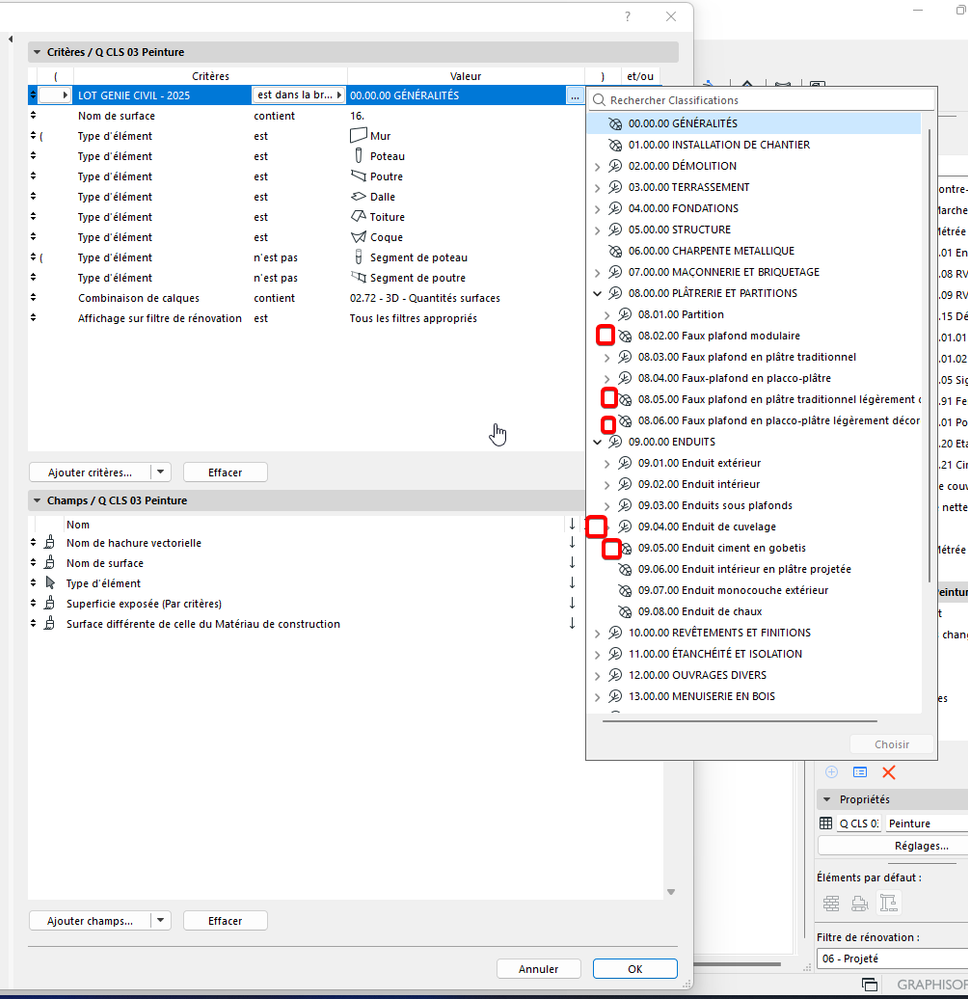
Task: Click the Annuler button
Action: (x=538, y=968)
